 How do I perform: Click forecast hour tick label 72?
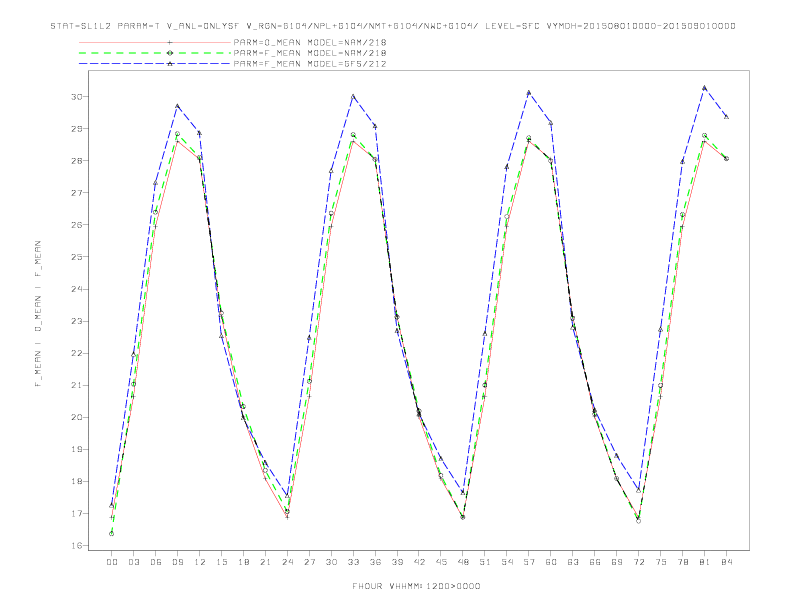click(638, 562)
